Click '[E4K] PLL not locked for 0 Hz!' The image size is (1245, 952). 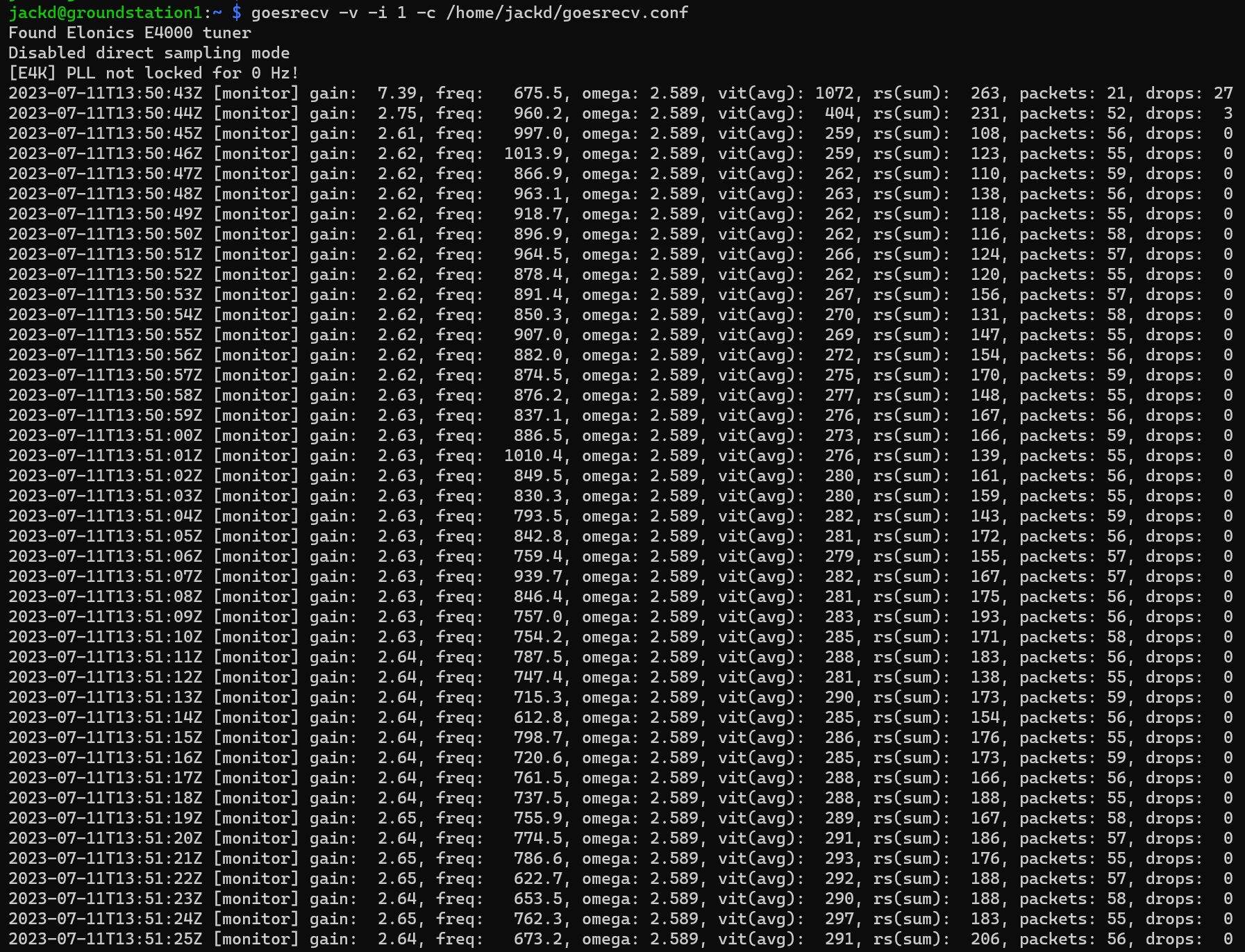click(154, 73)
